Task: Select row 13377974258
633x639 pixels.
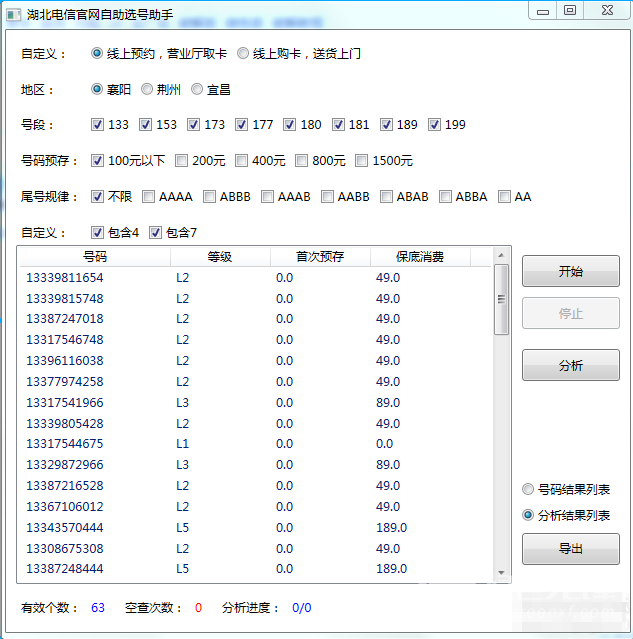Action: [255, 381]
